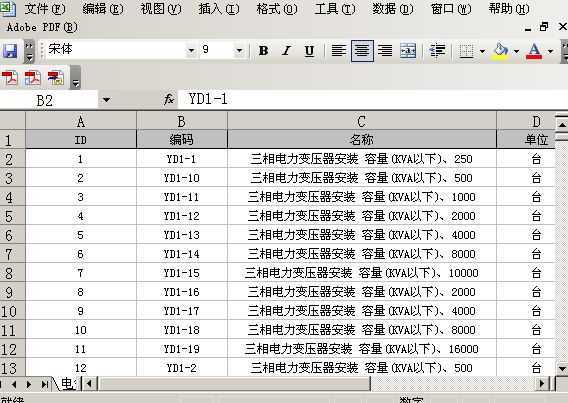
Task: Open the 编辑(E) menu
Action: pyautogui.click(x=103, y=9)
